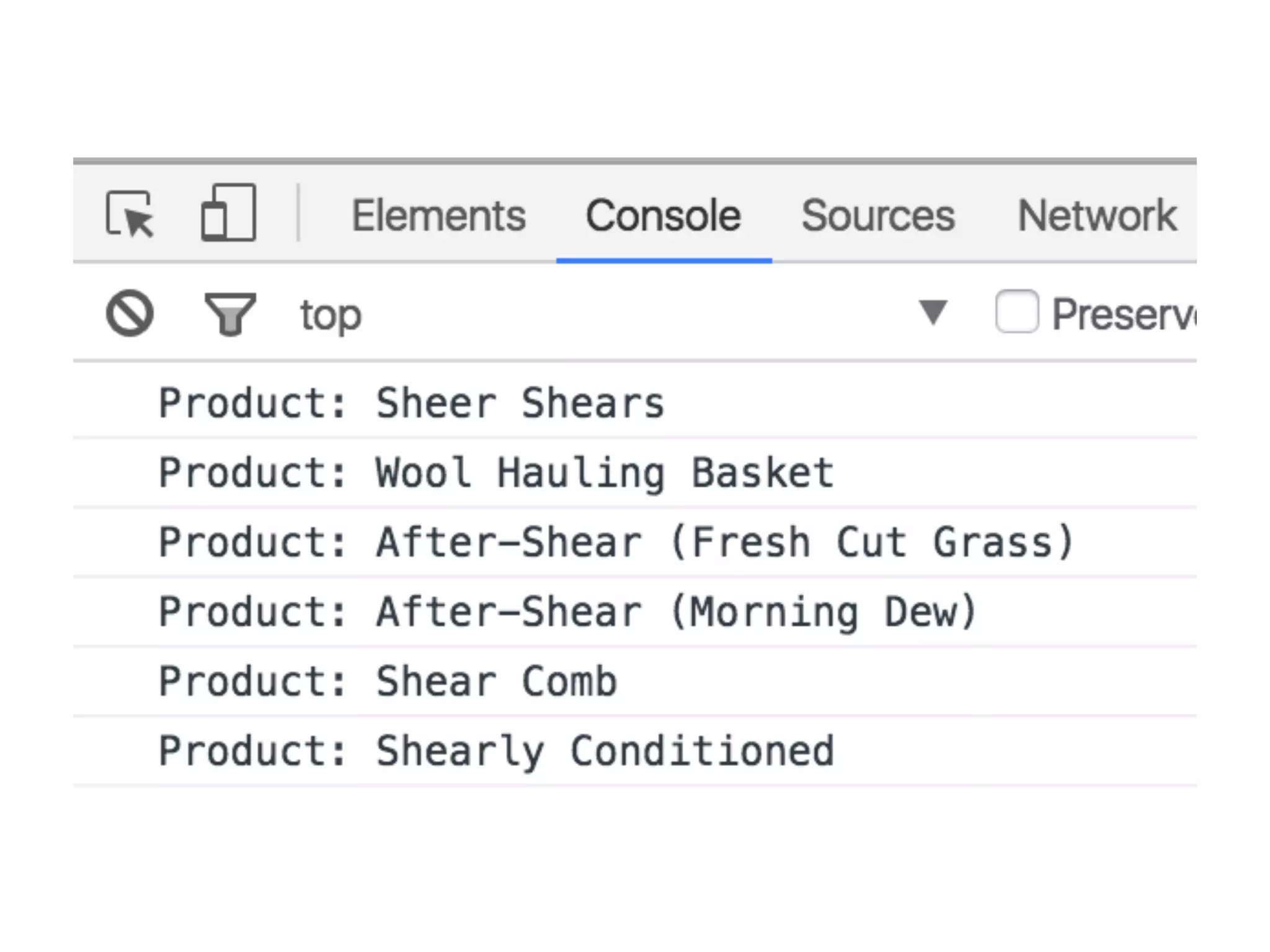Select the 'After-Shear (Fresh Cut Grass)' message

(615, 542)
